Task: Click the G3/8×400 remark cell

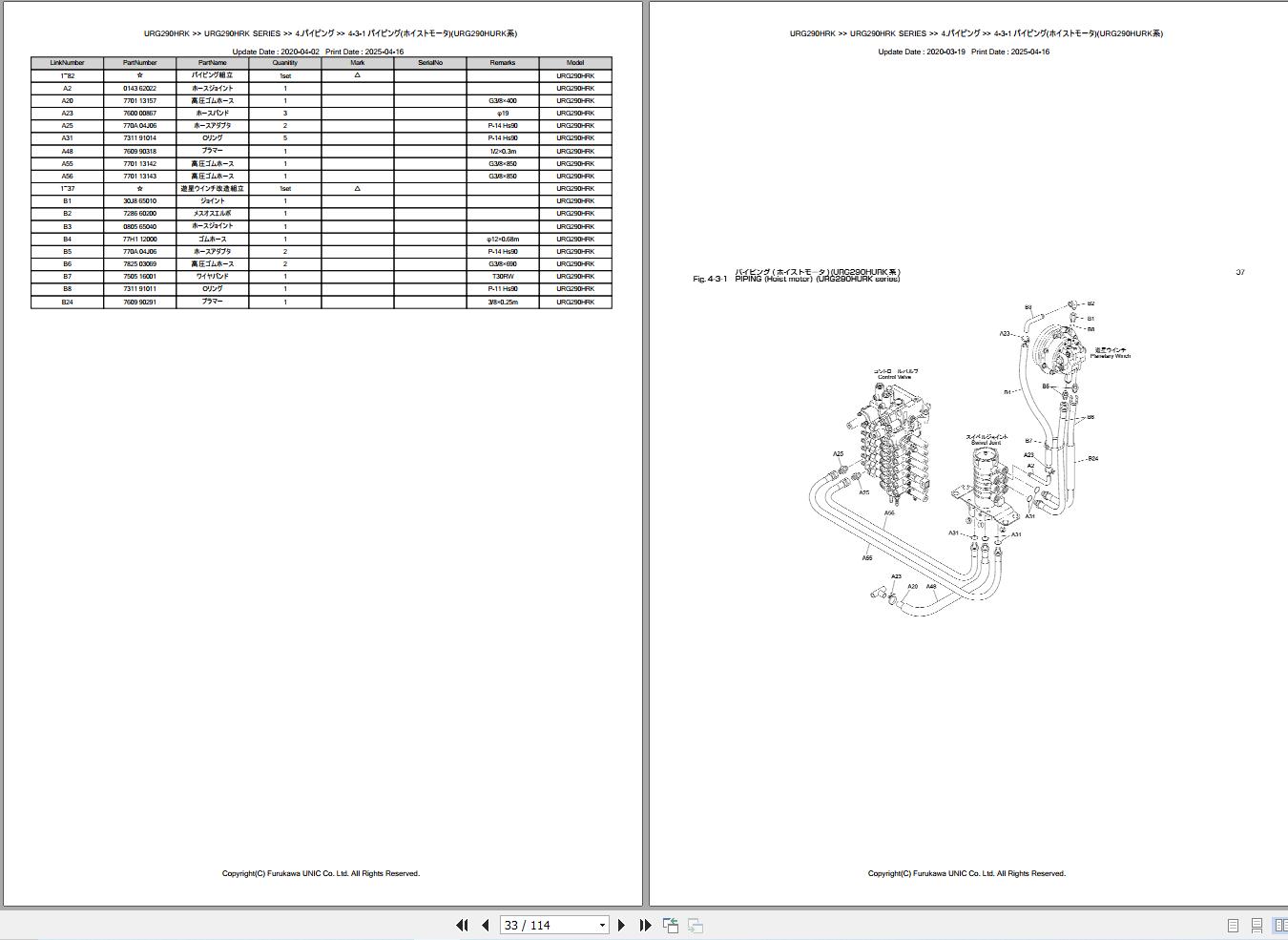Action: click(x=503, y=100)
